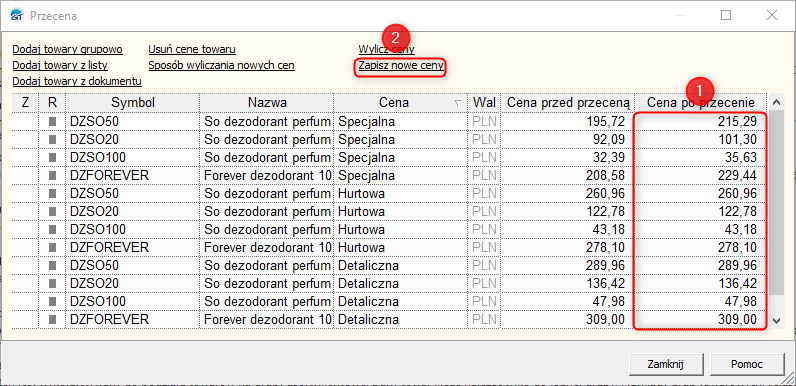This screenshot has height=386, width=796.
Task: Toggle the R marker for first DZSO50 row
Action: point(52,121)
